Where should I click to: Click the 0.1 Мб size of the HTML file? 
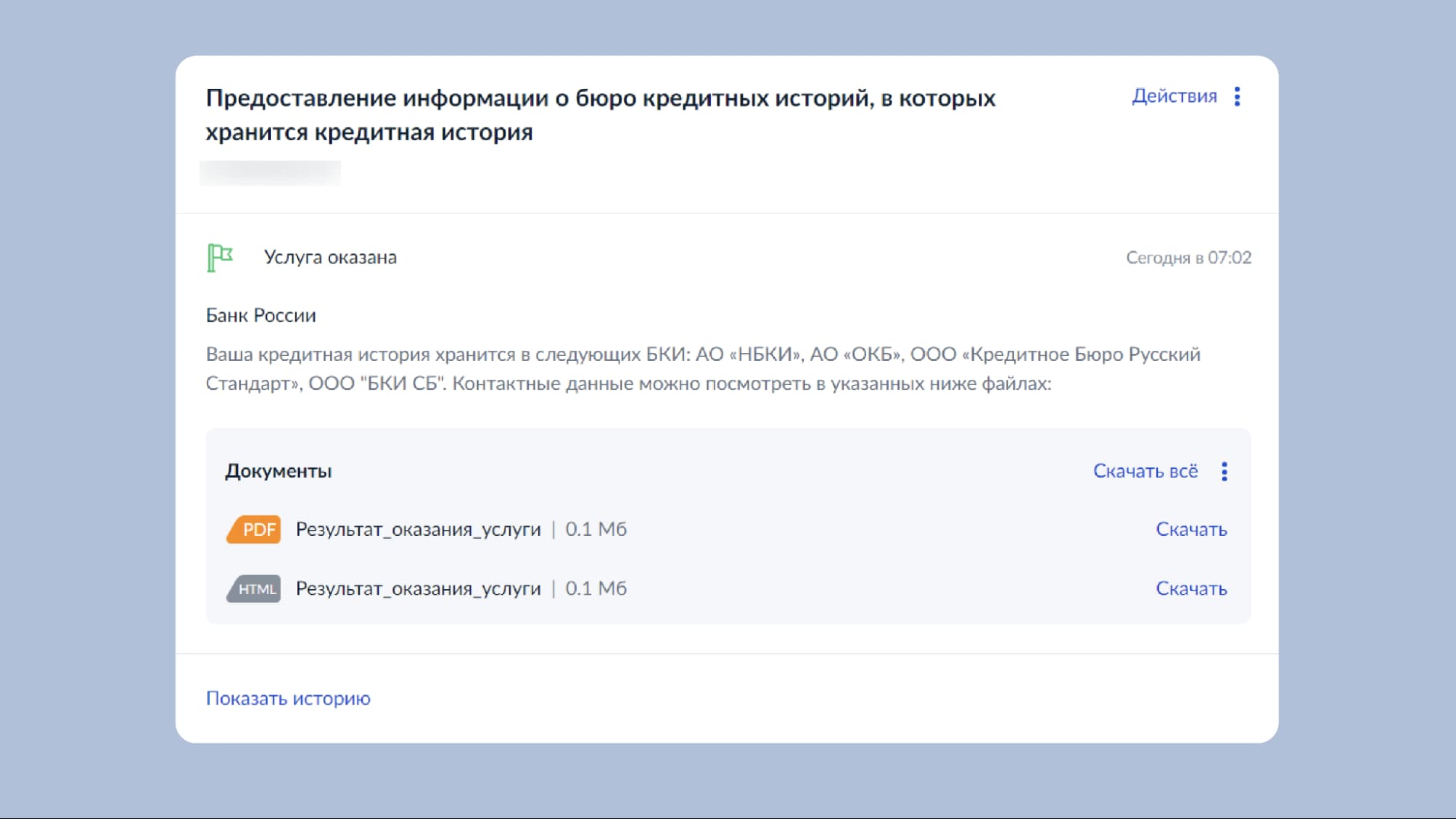pyautogui.click(x=596, y=588)
